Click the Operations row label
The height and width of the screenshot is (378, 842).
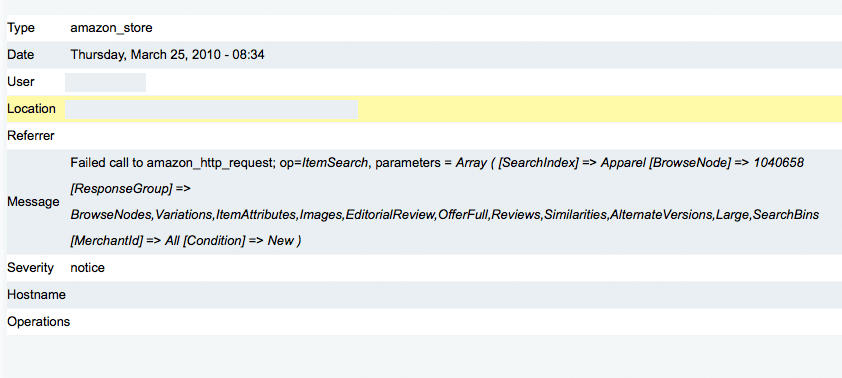(x=39, y=322)
